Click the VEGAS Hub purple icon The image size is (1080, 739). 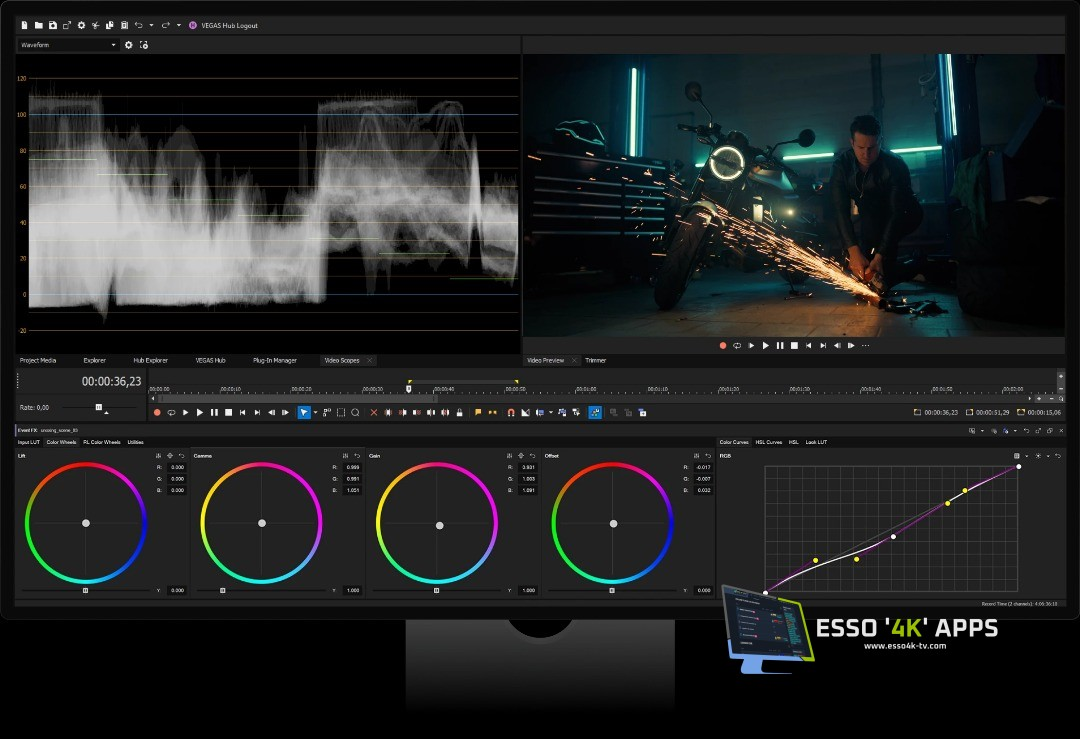point(192,25)
